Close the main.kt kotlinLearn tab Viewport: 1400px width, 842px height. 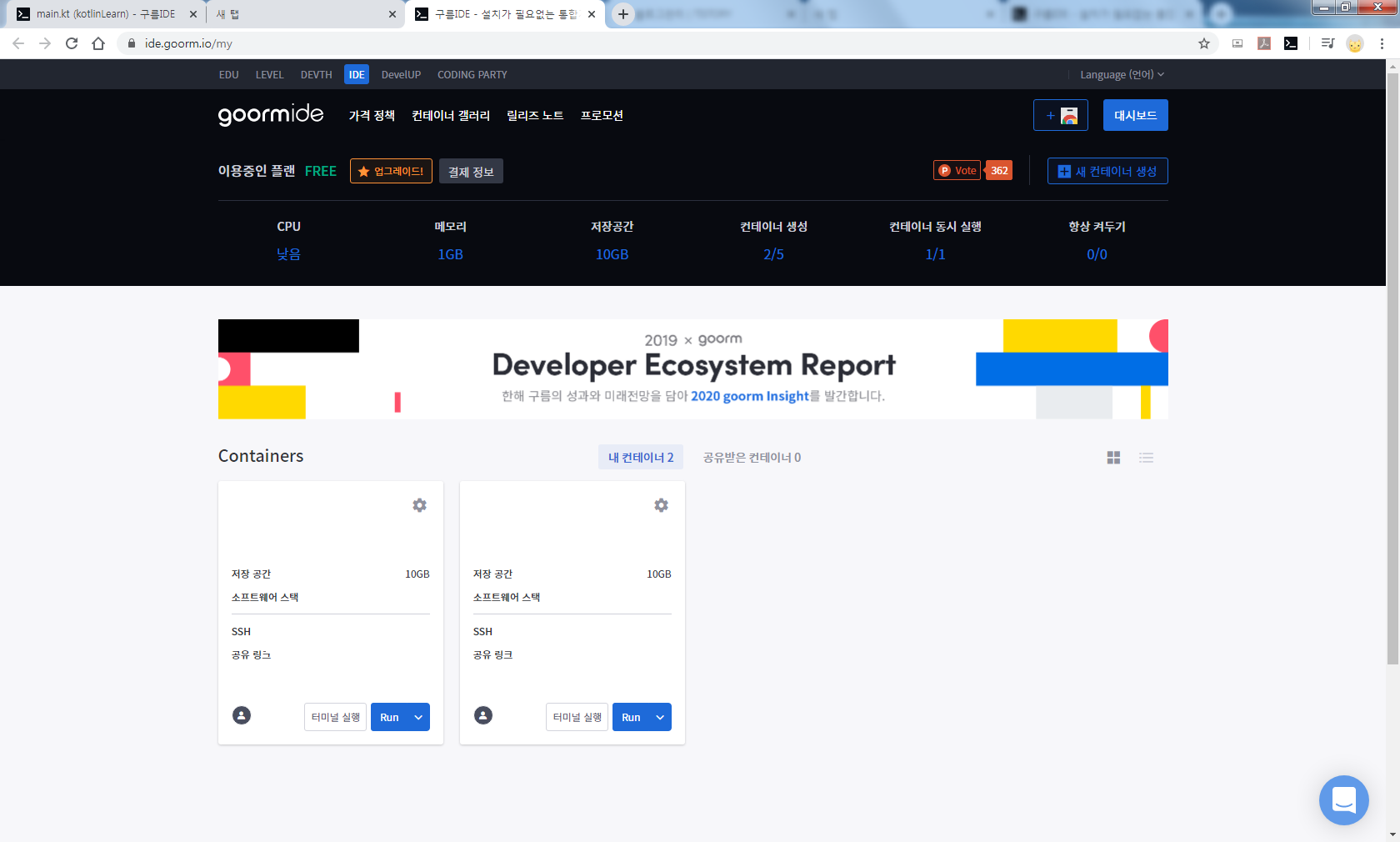(192, 14)
